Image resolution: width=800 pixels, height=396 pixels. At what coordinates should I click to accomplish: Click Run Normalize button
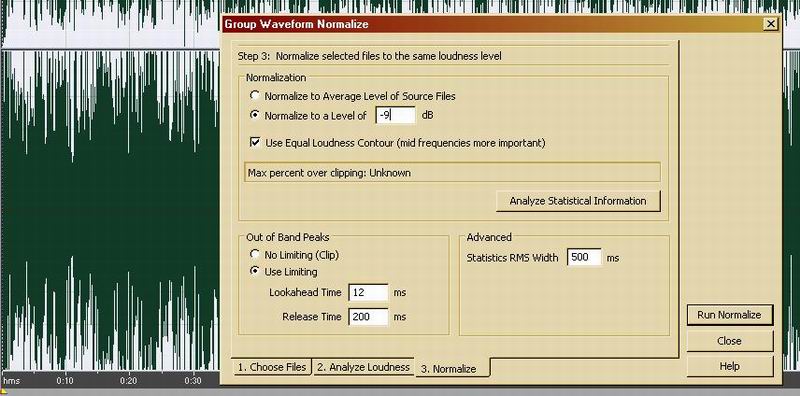click(x=730, y=315)
